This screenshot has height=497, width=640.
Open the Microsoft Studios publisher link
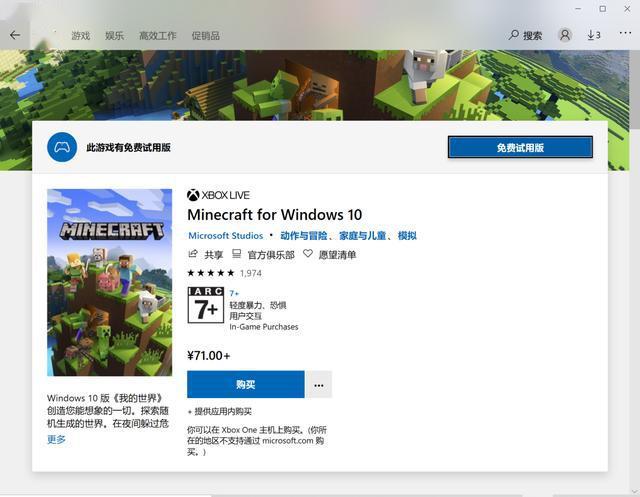click(225, 235)
